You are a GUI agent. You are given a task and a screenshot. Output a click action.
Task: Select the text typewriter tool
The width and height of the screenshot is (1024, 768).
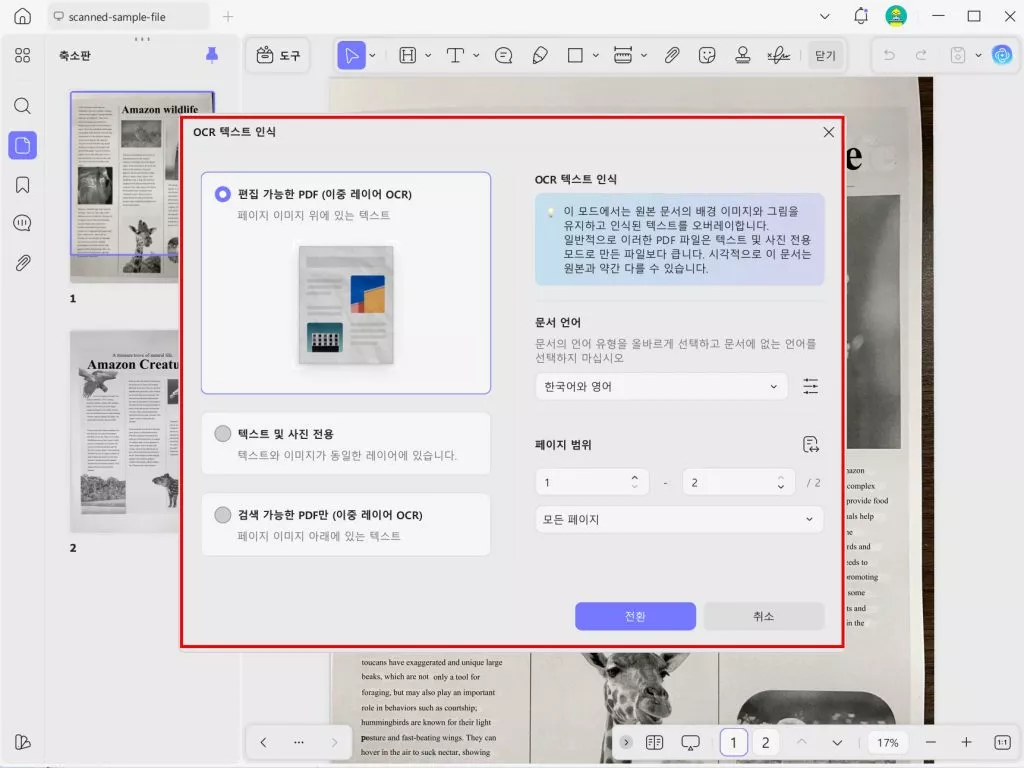tap(455, 56)
